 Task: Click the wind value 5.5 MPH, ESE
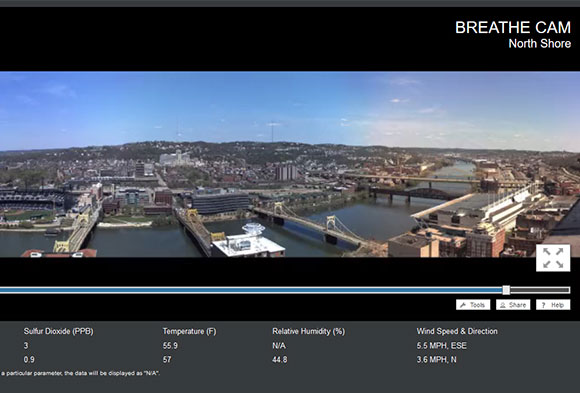(442, 346)
